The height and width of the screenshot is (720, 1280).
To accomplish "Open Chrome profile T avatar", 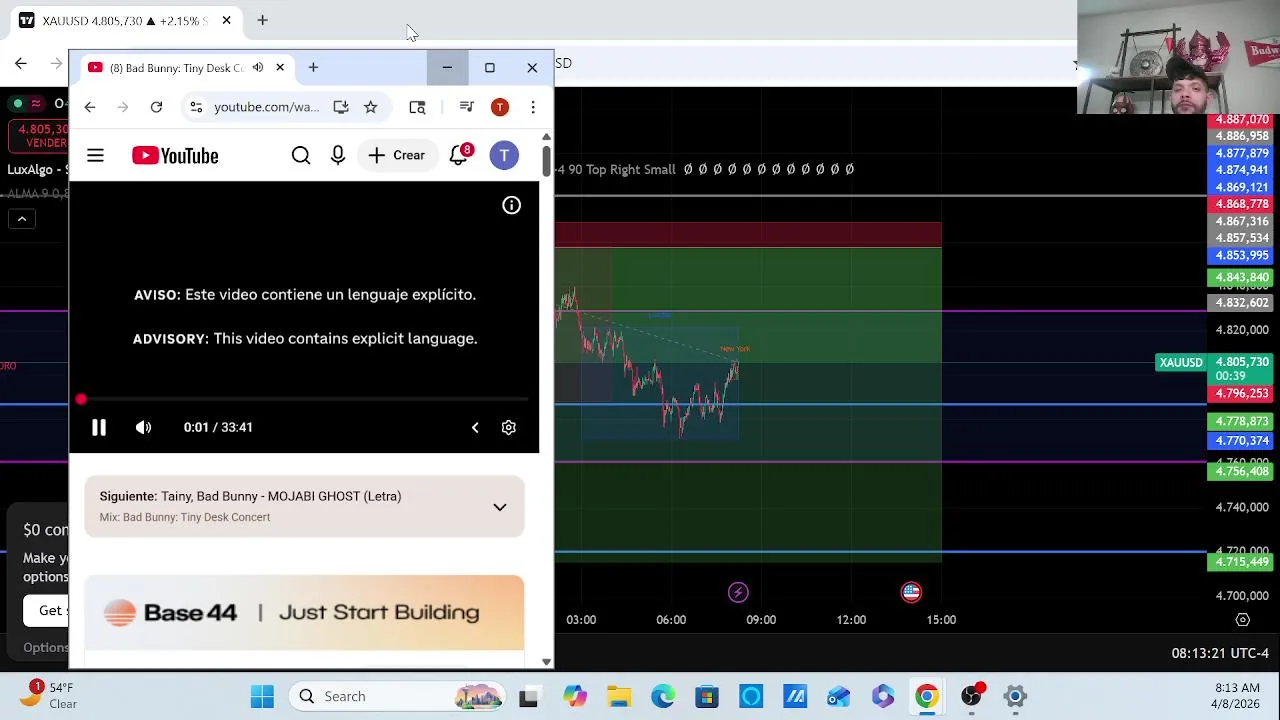I will [500, 107].
